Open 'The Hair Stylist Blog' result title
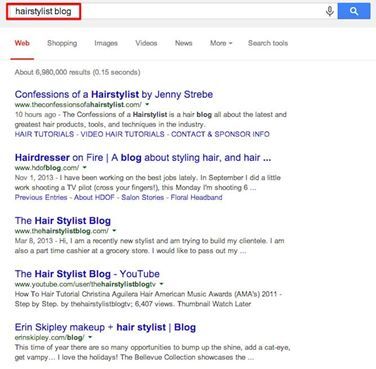376x369 pixels. coord(63,221)
